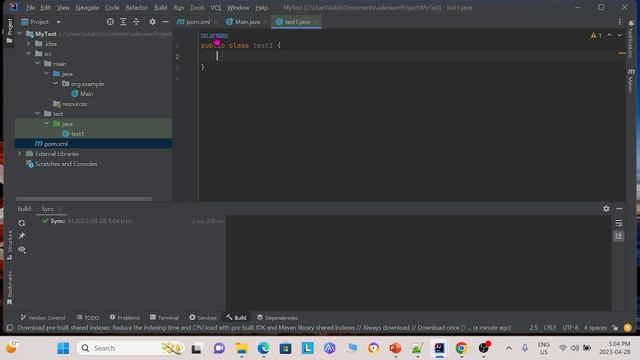Collapse the test folder
Image resolution: width=640 pixels, height=360 pixels.
38,113
